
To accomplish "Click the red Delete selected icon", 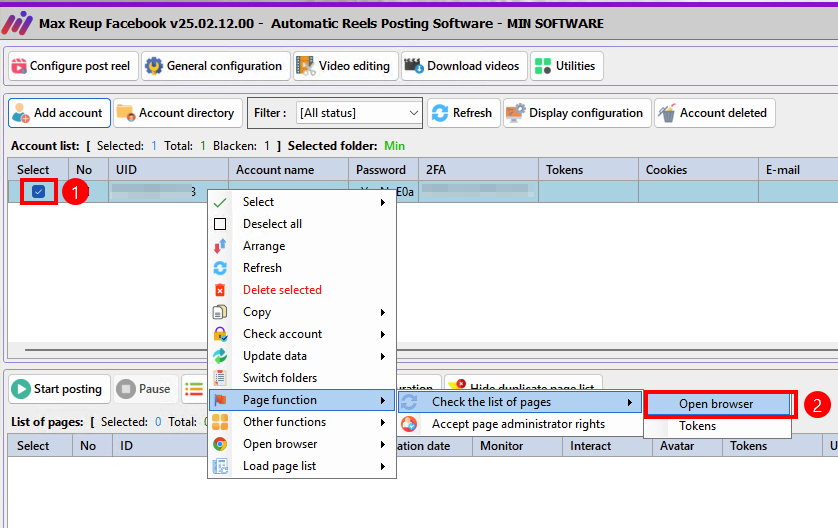I will (220, 290).
